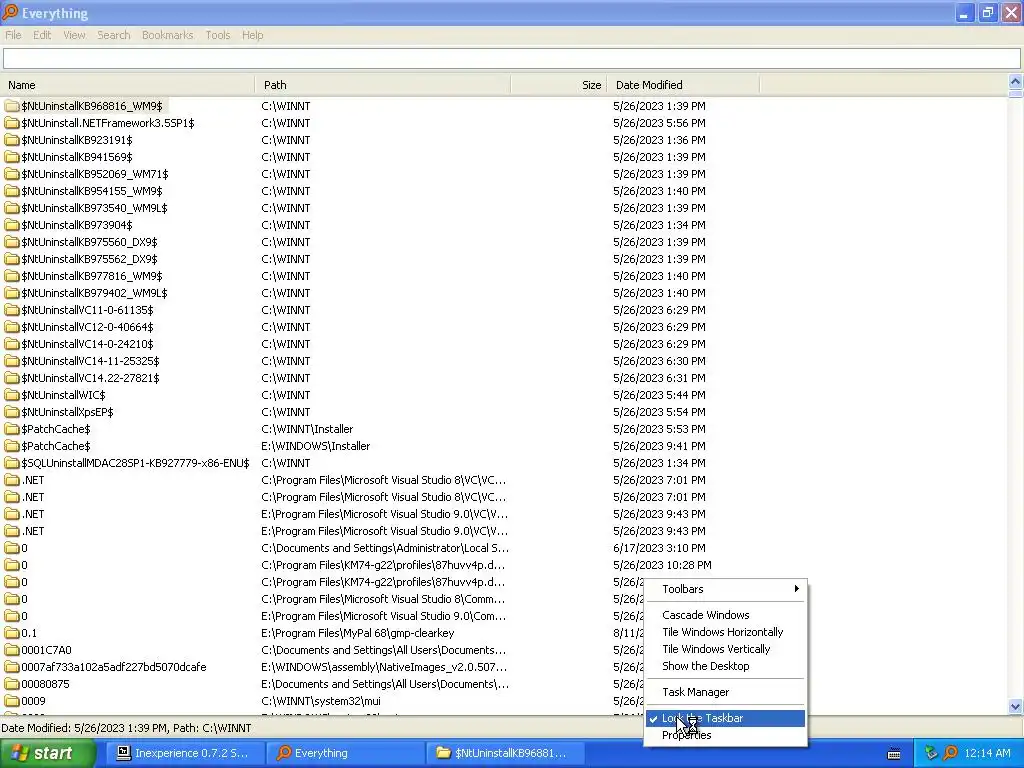Click folder icon of $NtUninstallVC11-0-61135$
Screen dimensions: 1024x768
[12, 310]
